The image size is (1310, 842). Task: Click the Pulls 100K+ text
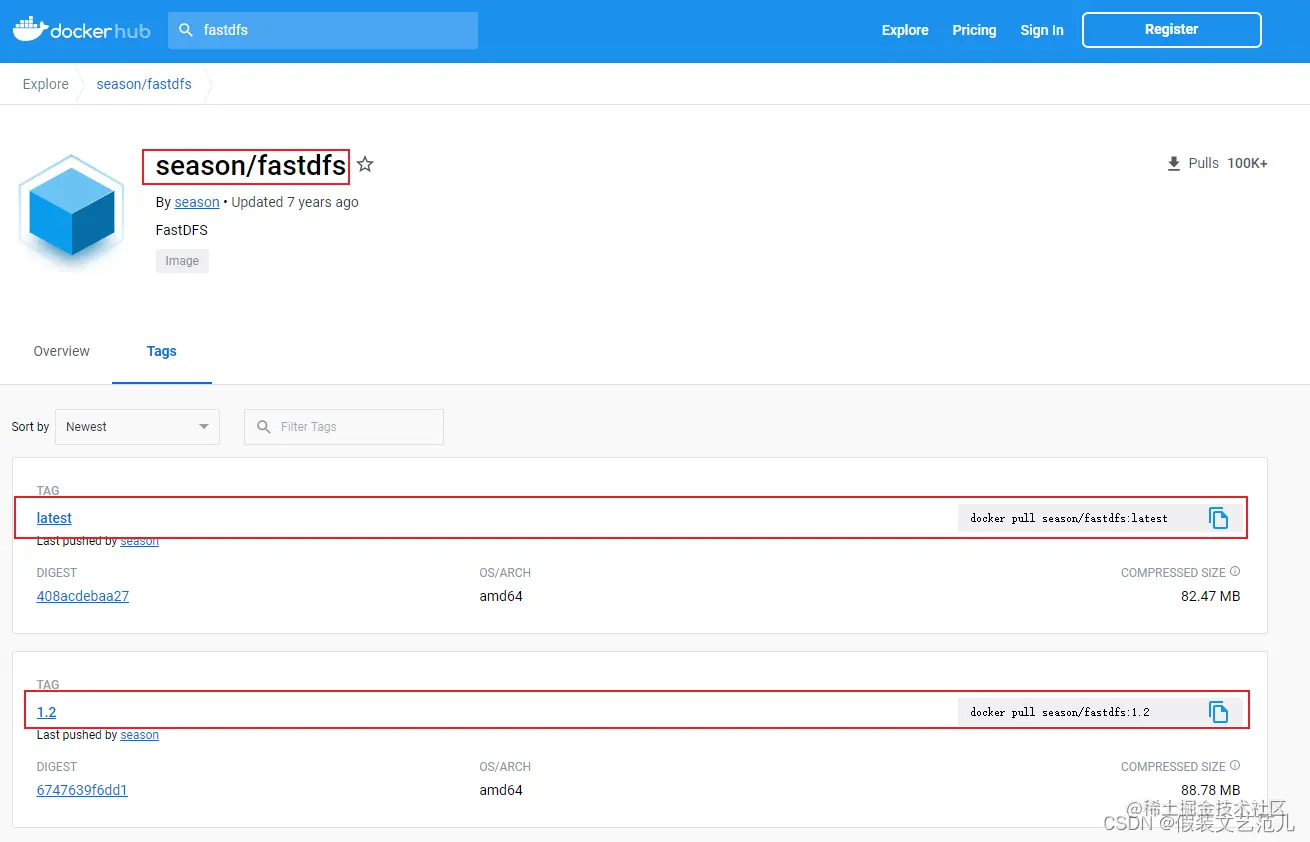(1228, 163)
